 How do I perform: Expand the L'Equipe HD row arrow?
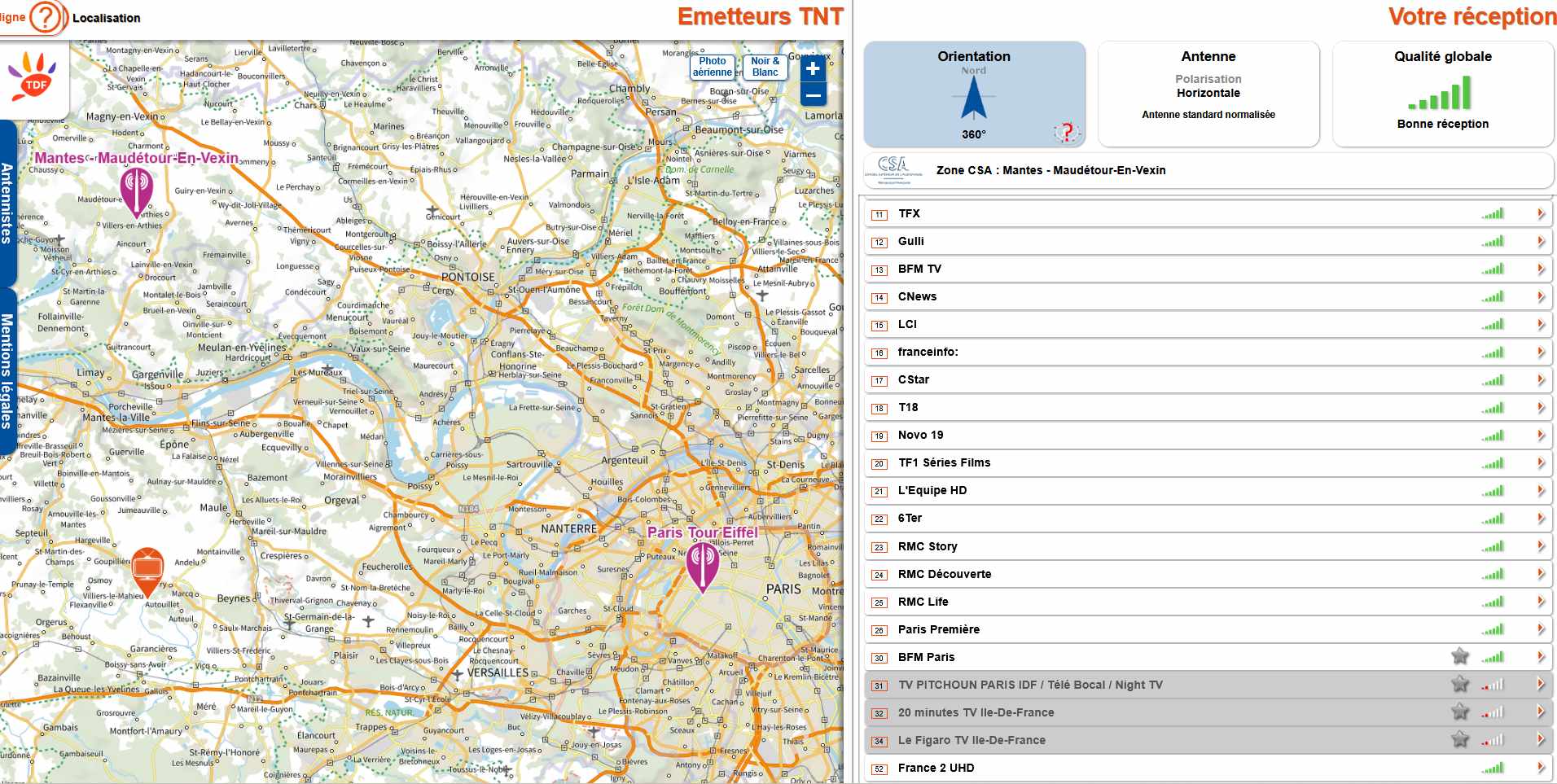click(x=1541, y=490)
